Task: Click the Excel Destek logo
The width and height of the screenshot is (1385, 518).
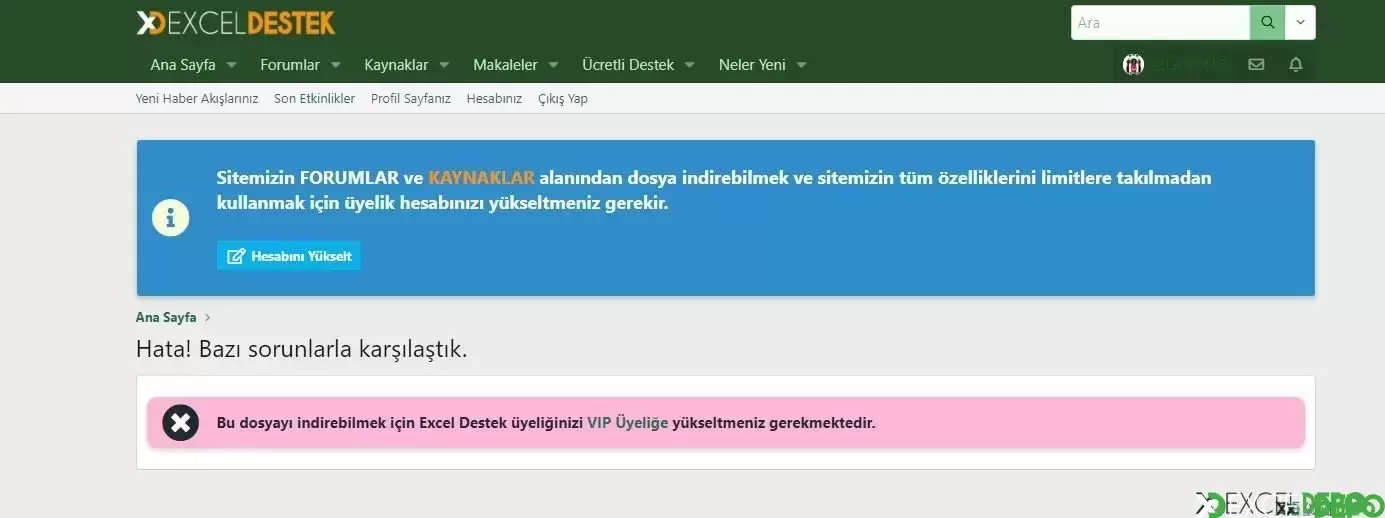Action: click(236, 23)
